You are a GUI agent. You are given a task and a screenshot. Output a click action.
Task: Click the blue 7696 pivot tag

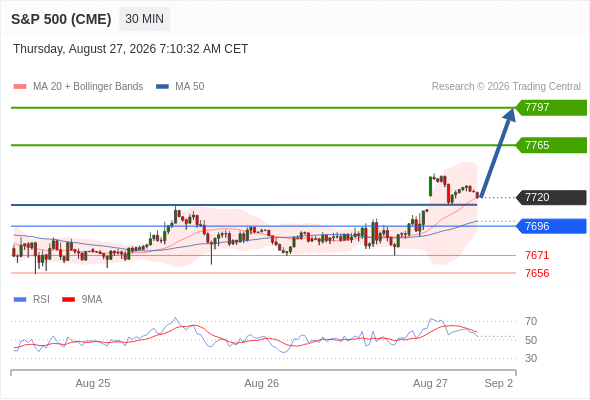(551, 226)
